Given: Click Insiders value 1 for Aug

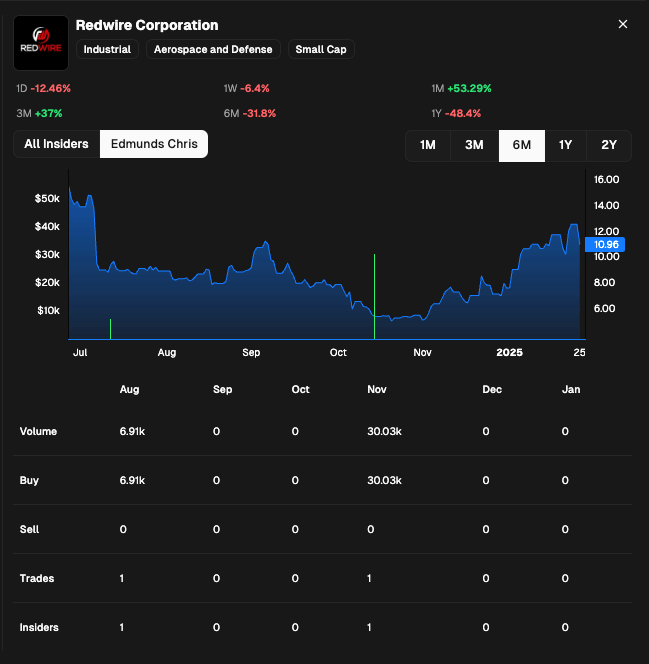Looking at the screenshot, I should pos(122,628).
